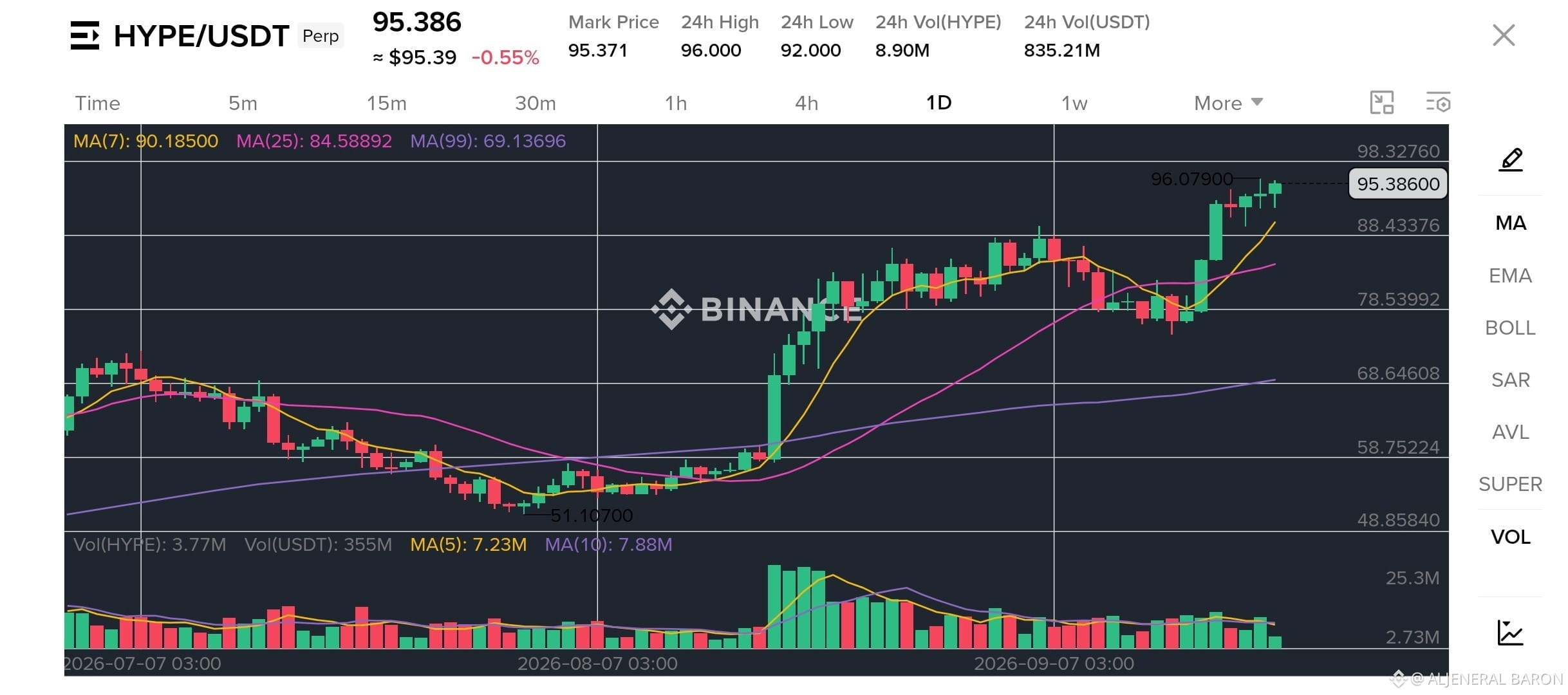Open the chart settings icon
Image resolution: width=1568 pixels, height=695 pixels.
click(x=1438, y=103)
